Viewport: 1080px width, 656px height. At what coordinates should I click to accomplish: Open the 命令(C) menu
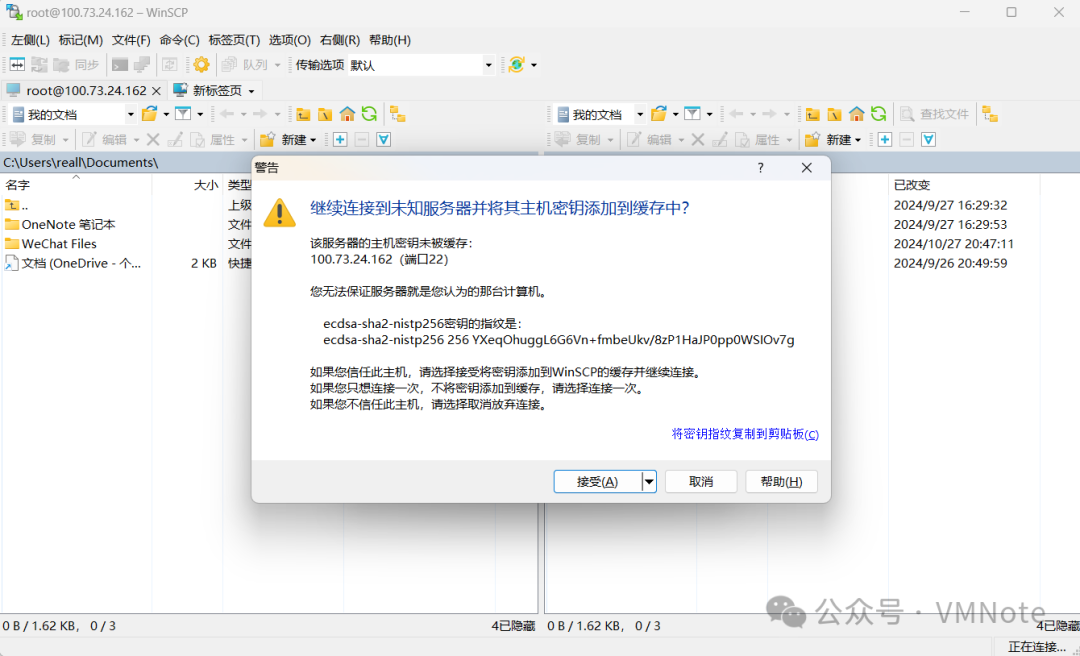point(179,40)
